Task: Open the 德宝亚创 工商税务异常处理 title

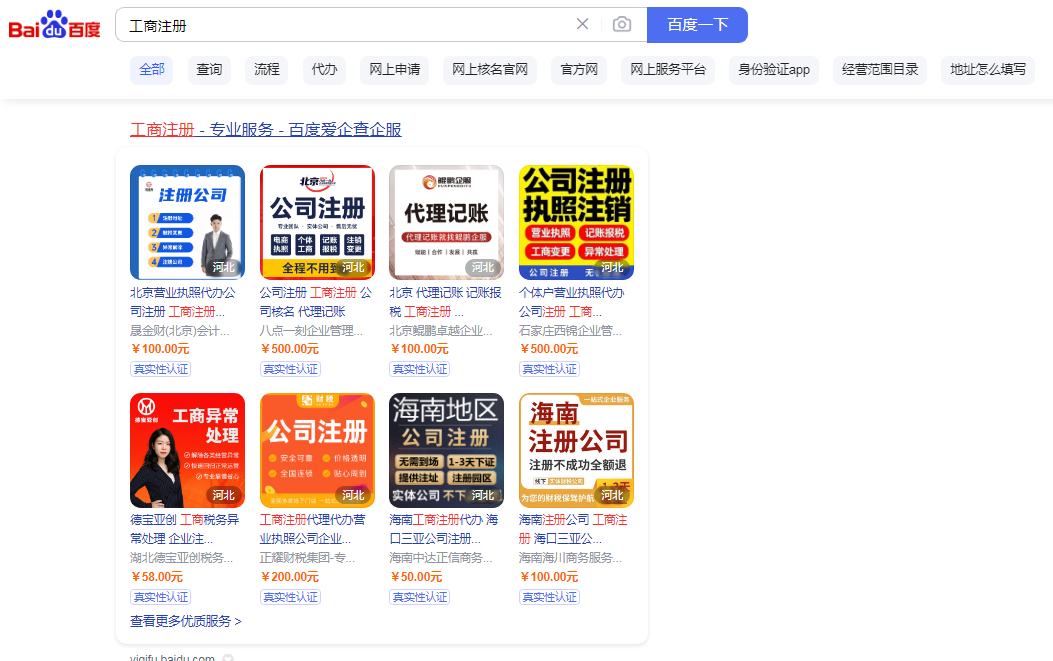Action: click(x=185, y=529)
